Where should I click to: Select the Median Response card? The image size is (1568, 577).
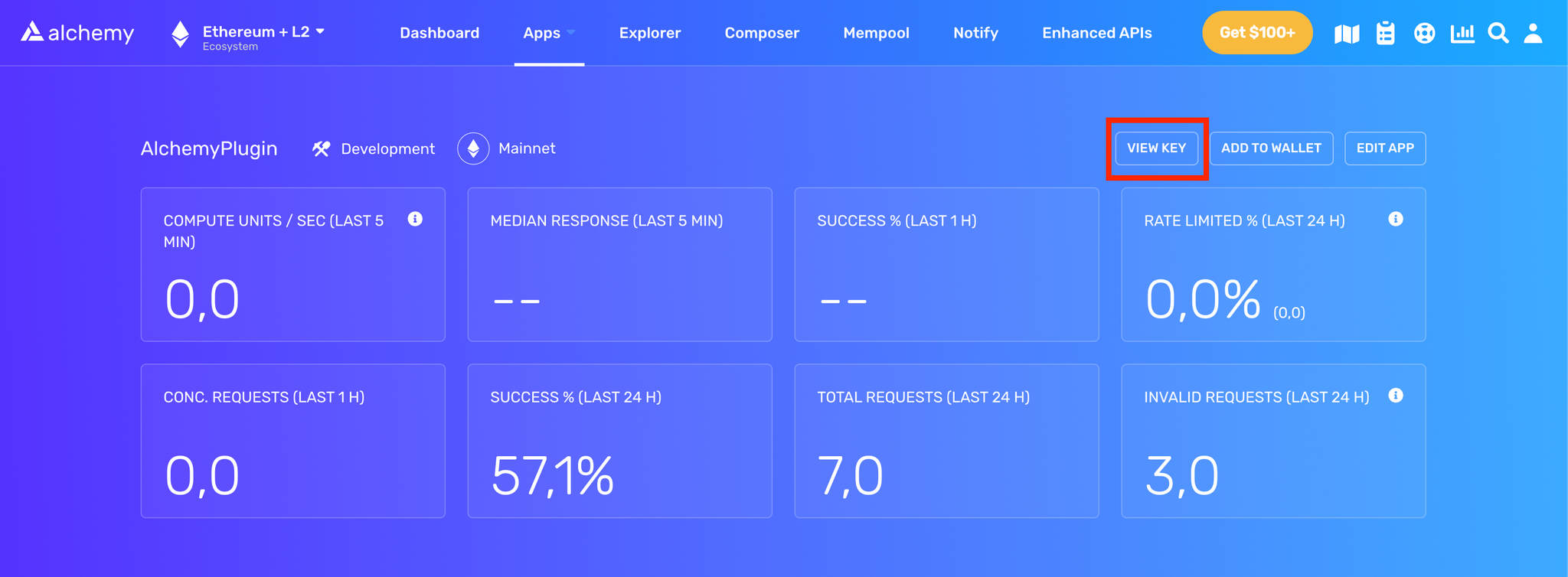point(619,264)
